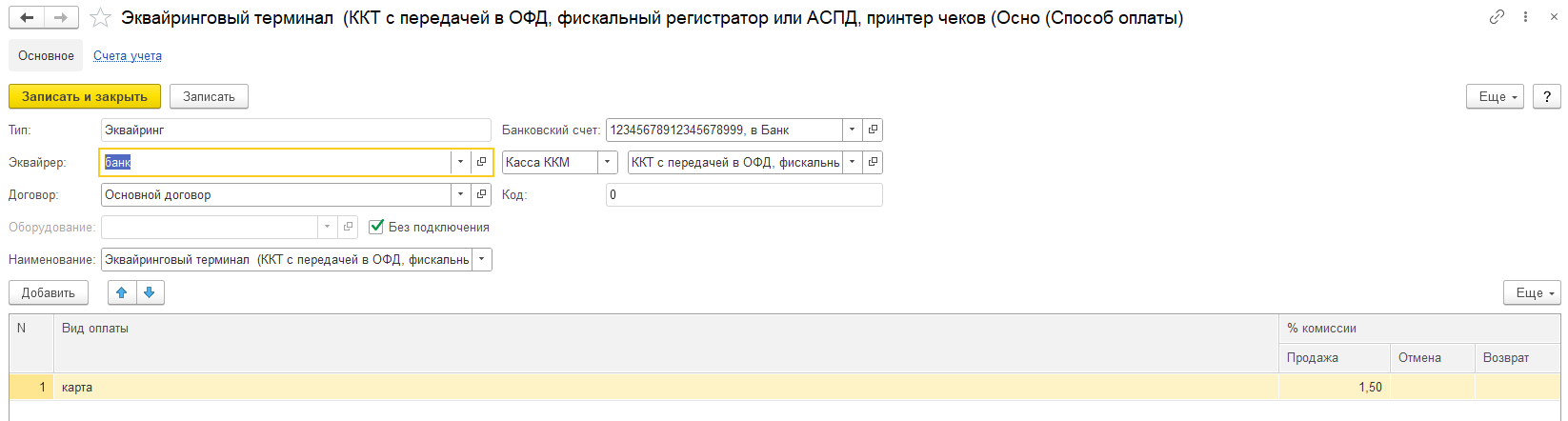The width and height of the screenshot is (1568, 421).
Task: Open the top Еще menu
Action: pyautogui.click(x=1496, y=96)
